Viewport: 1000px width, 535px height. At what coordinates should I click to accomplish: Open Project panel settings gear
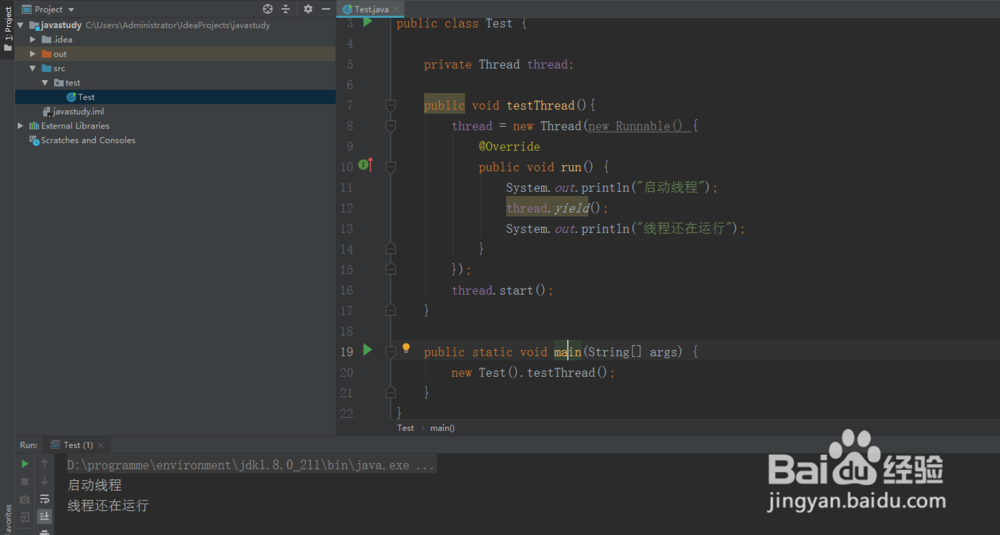[308, 9]
